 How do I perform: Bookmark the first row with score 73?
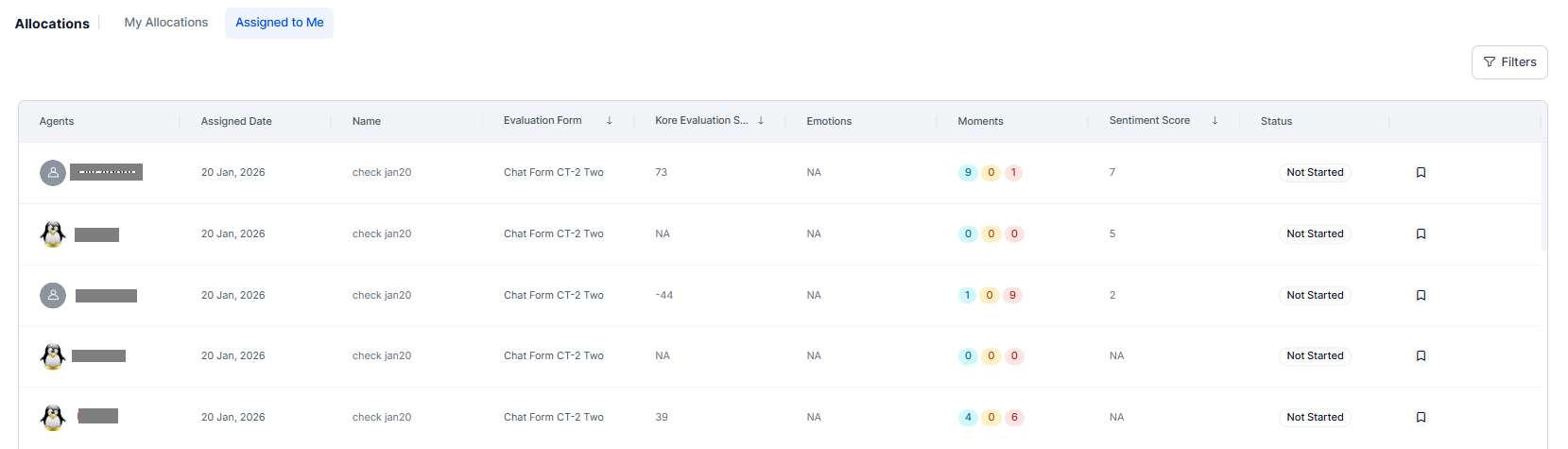1421,173
